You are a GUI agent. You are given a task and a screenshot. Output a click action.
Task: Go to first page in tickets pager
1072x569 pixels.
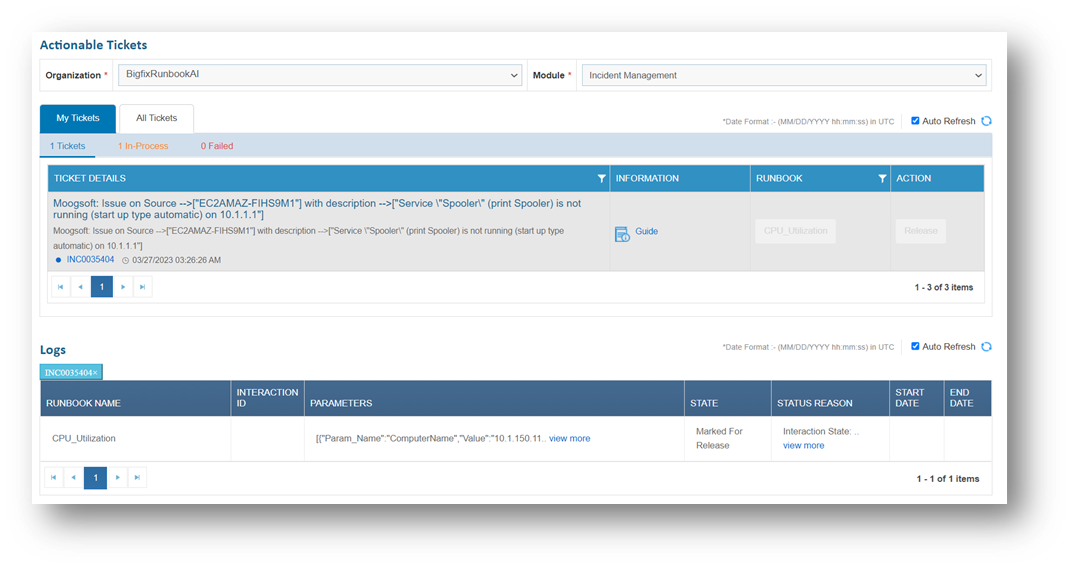[x=60, y=287]
